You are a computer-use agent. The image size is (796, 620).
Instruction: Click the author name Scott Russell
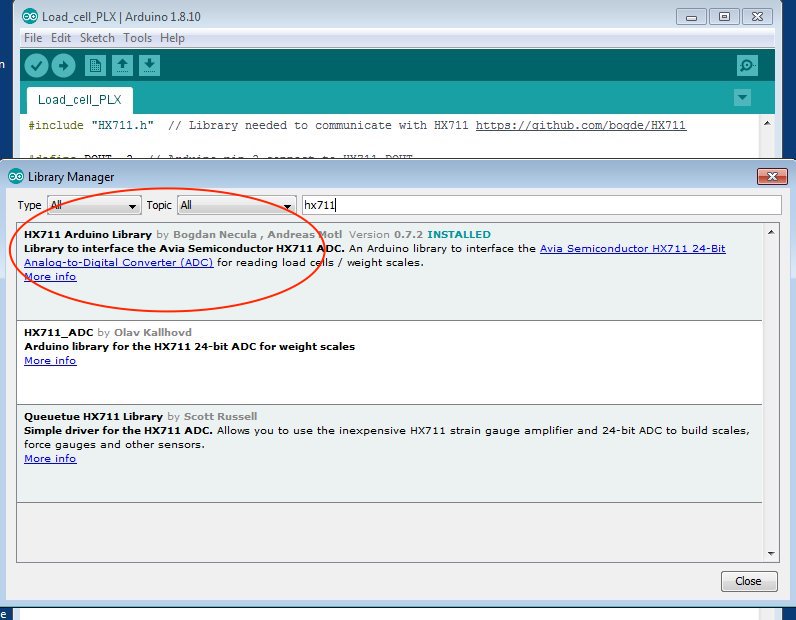point(220,416)
